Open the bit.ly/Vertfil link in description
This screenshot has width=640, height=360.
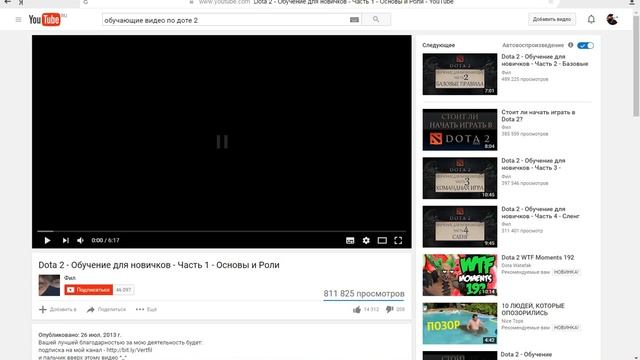pyautogui.click(x=129, y=350)
